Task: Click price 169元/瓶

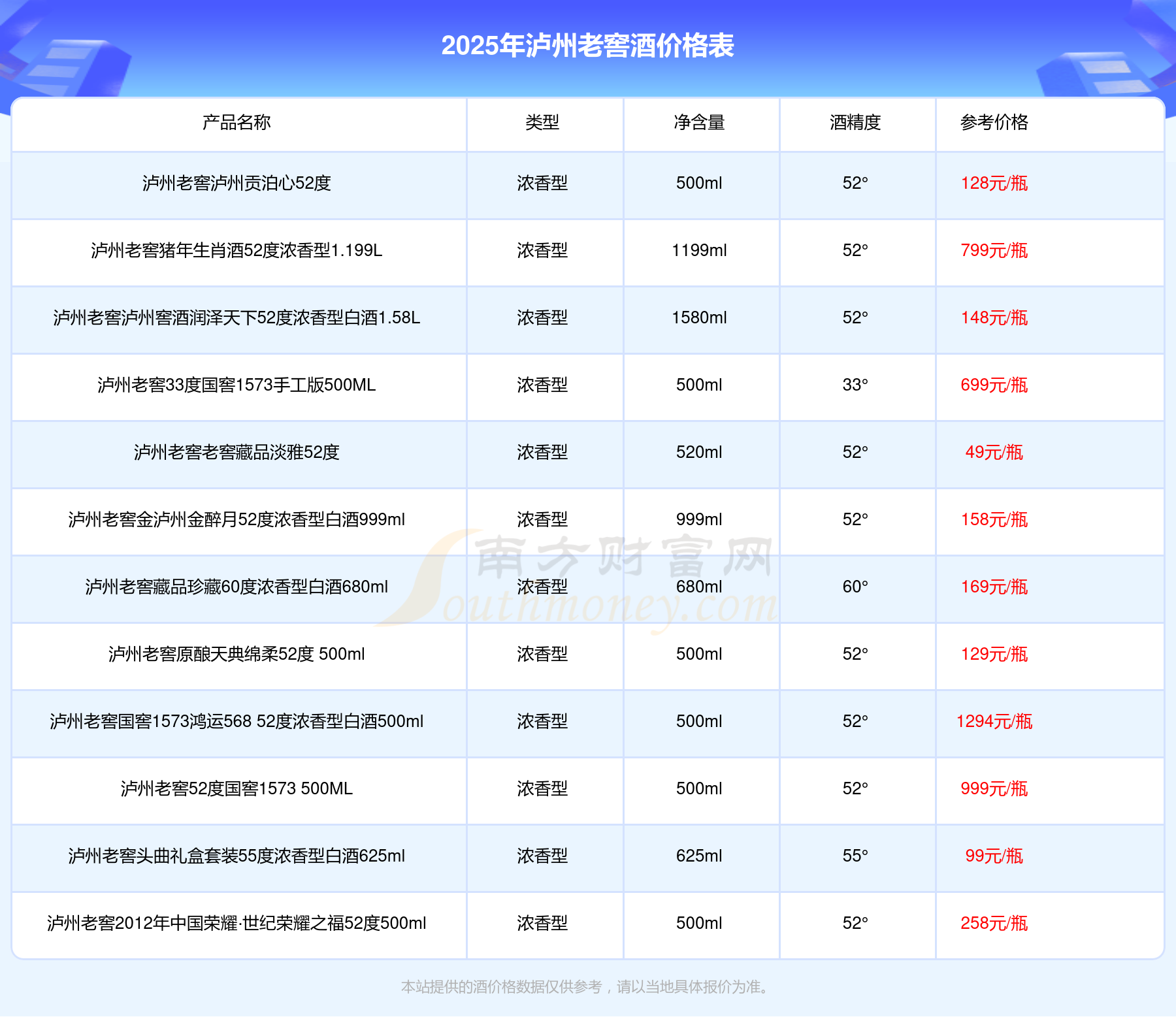Action: [x=994, y=587]
